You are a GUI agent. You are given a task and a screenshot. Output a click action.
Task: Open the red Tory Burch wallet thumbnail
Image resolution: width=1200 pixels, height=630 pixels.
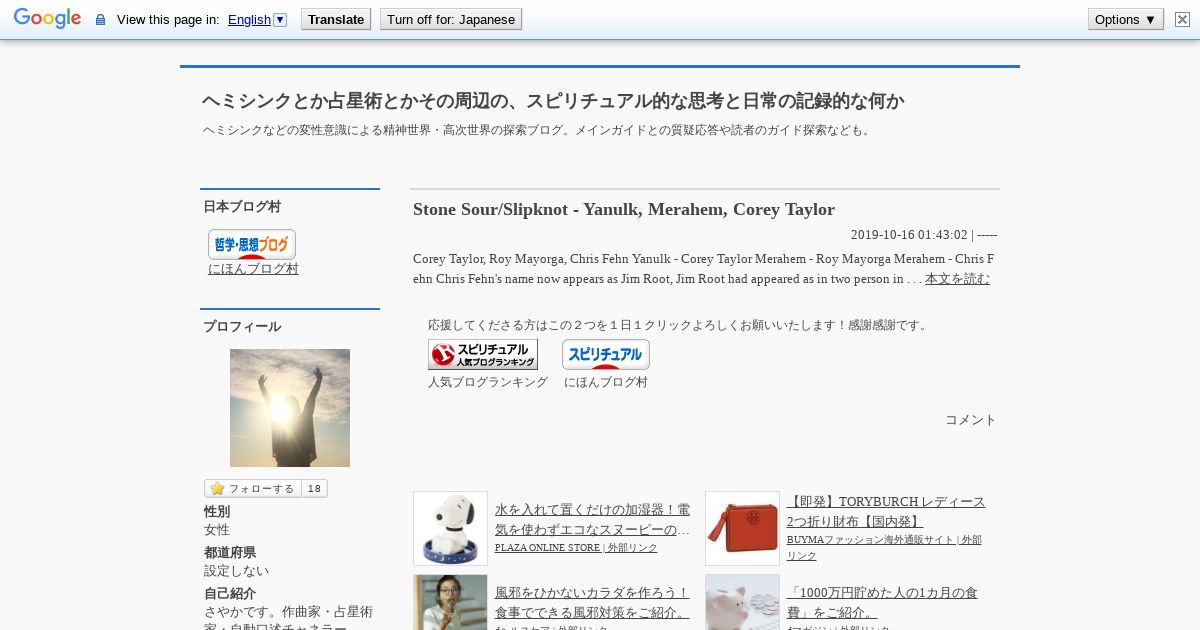(x=742, y=528)
